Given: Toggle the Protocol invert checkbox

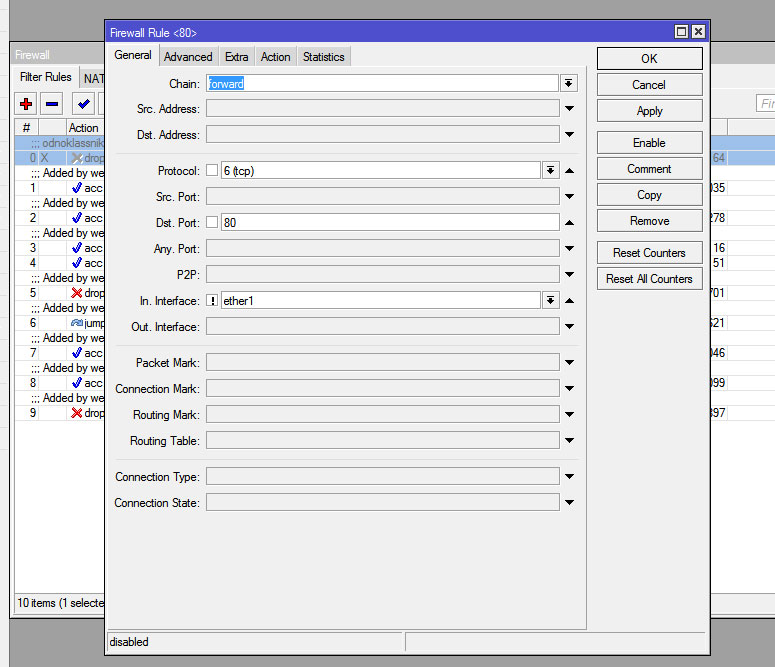Looking at the screenshot, I should pos(212,171).
